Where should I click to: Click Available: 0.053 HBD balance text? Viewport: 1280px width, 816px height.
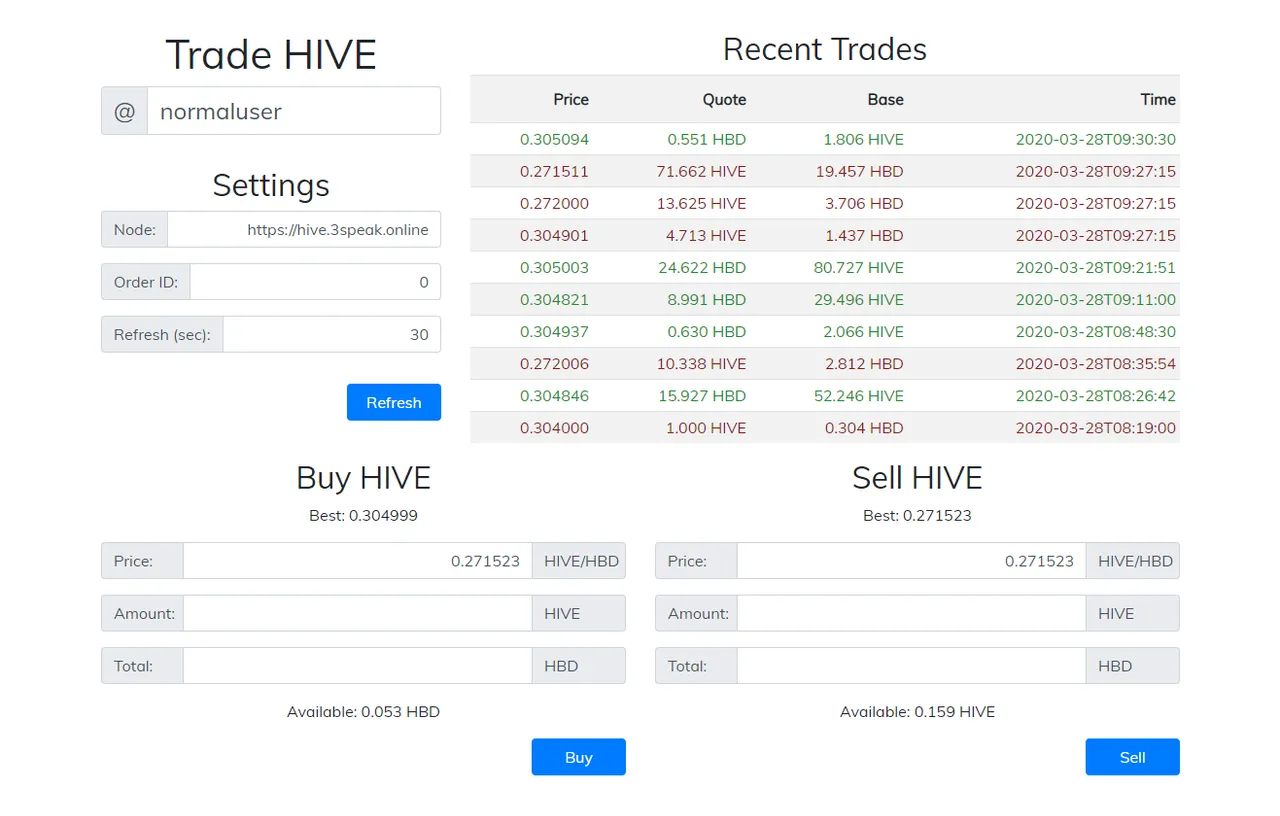363,712
